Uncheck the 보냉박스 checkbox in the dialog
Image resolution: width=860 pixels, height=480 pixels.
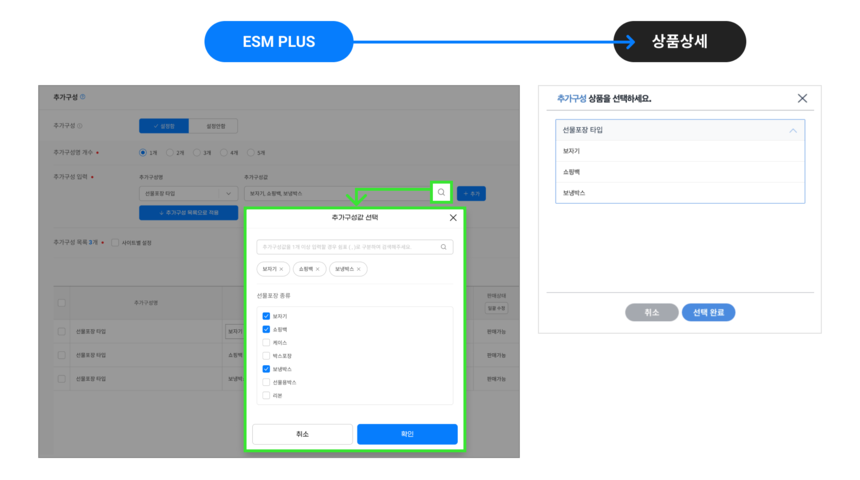(266, 369)
